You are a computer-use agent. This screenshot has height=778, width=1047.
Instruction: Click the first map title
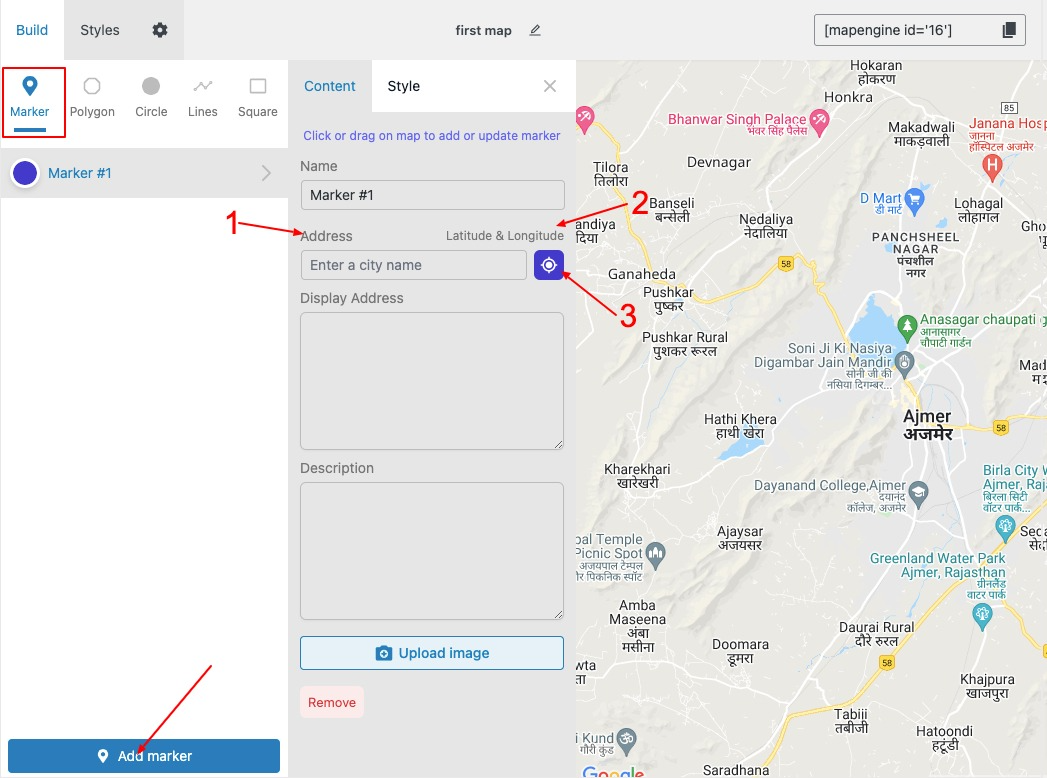483,30
